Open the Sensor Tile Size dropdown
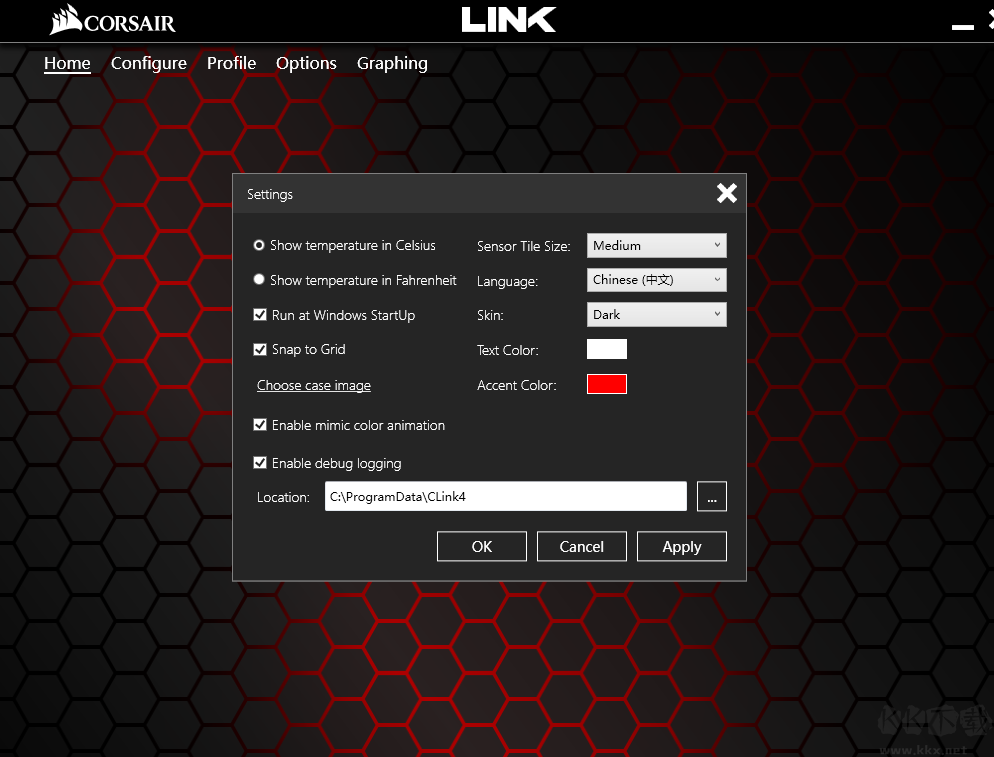994x757 pixels. (656, 245)
